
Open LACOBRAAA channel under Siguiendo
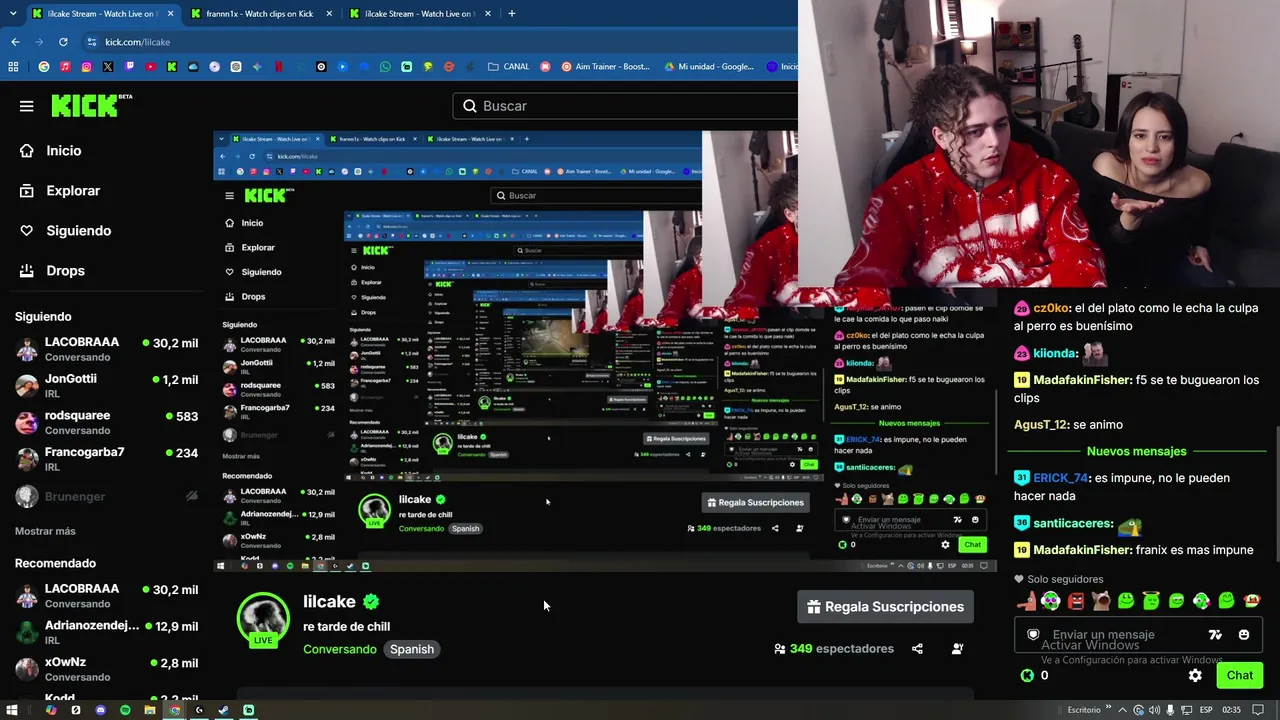[x=106, y=348]
